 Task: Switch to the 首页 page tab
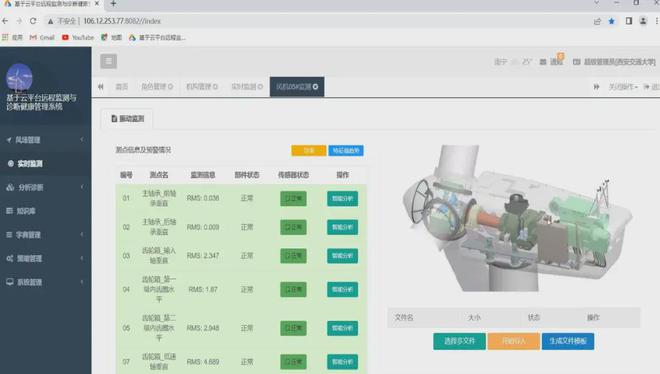click(122, 87)
